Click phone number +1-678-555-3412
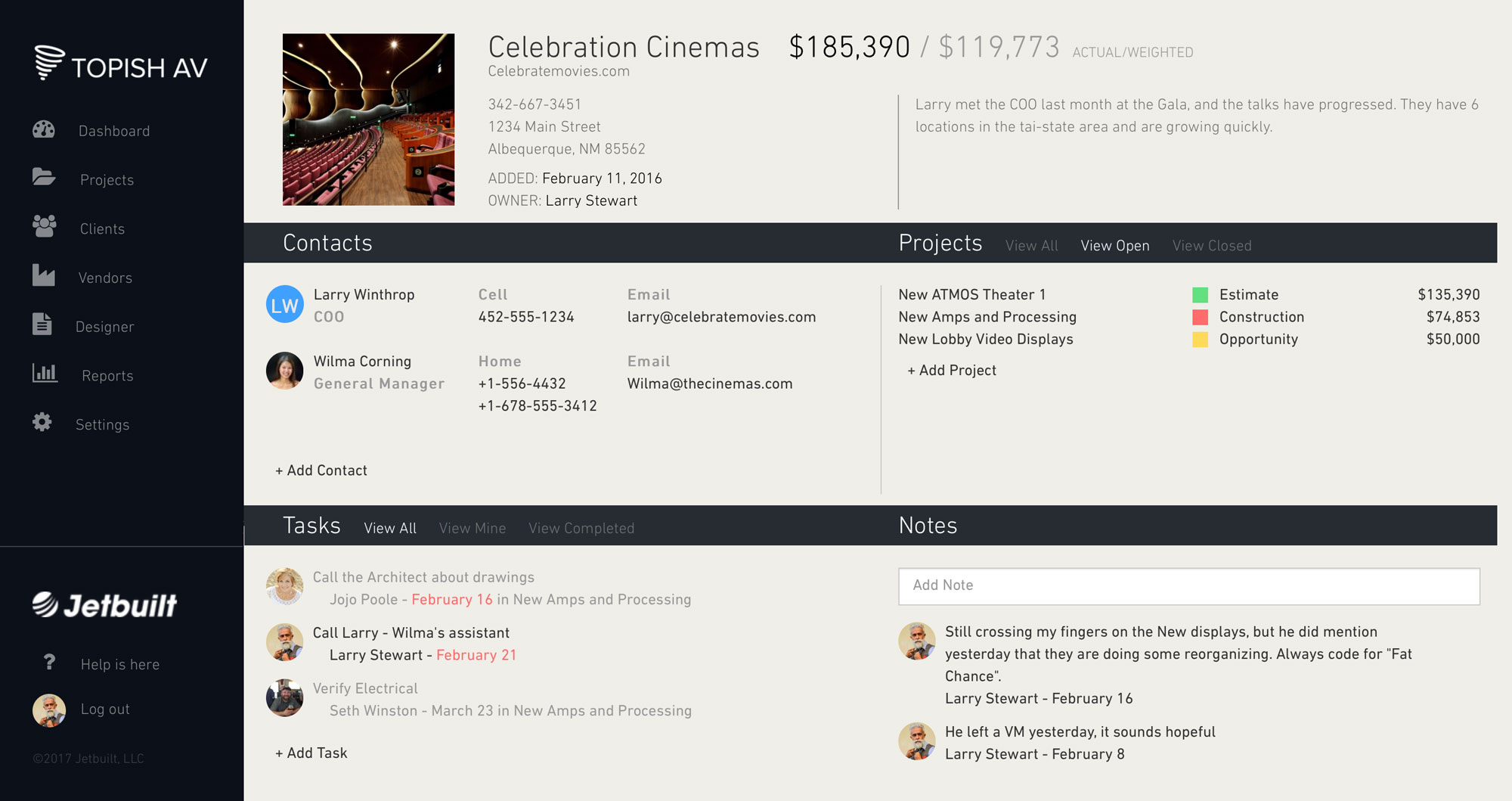This screenshot has width=1512, height=801. [538, 406]
